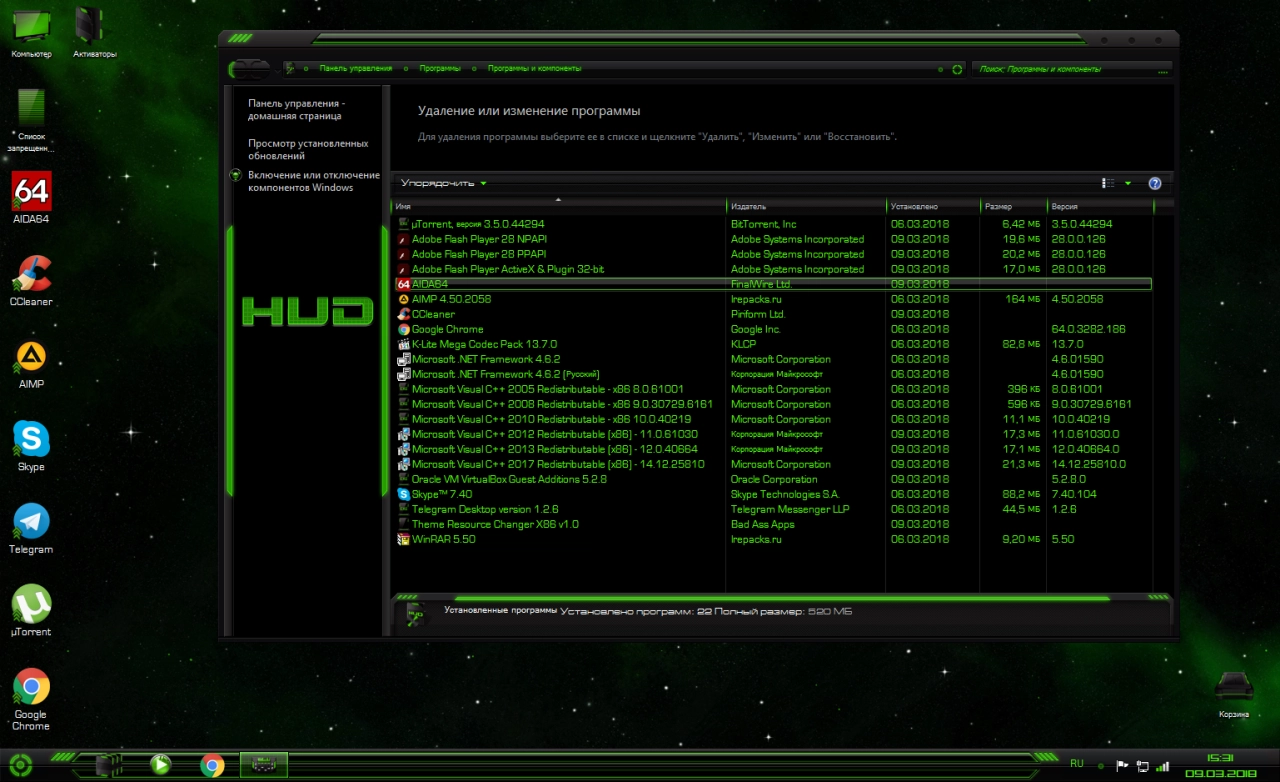1280x782 pixels.
Task: Click the Start orb on the taskbar
Action: point(22,765)
